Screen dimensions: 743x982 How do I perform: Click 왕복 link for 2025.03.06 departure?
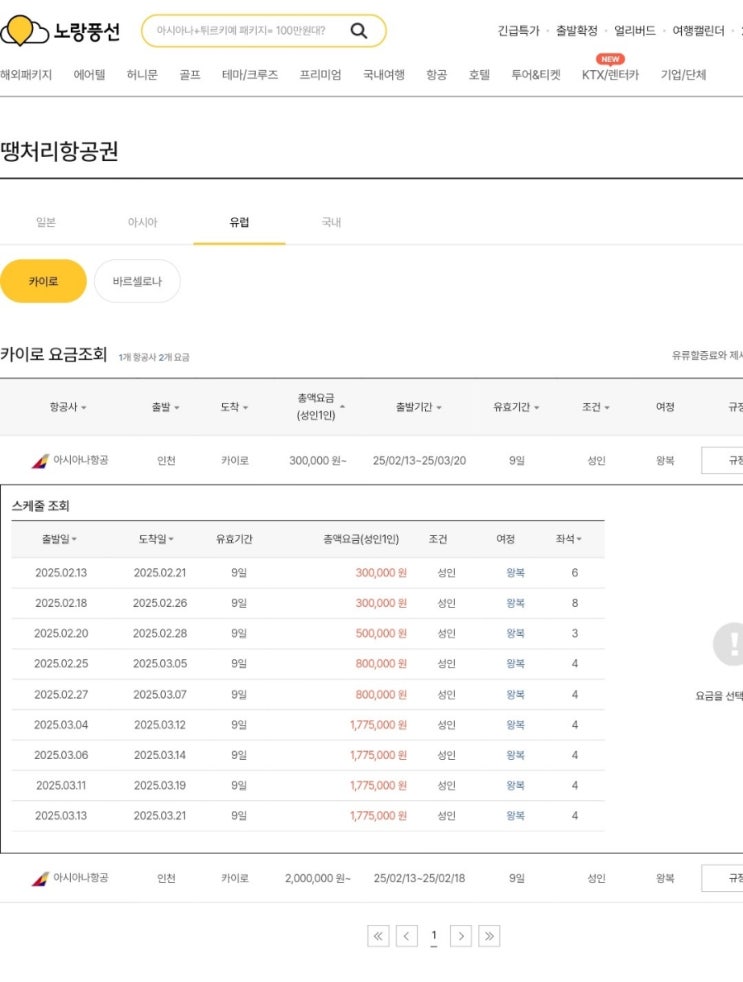pos(516,755)
